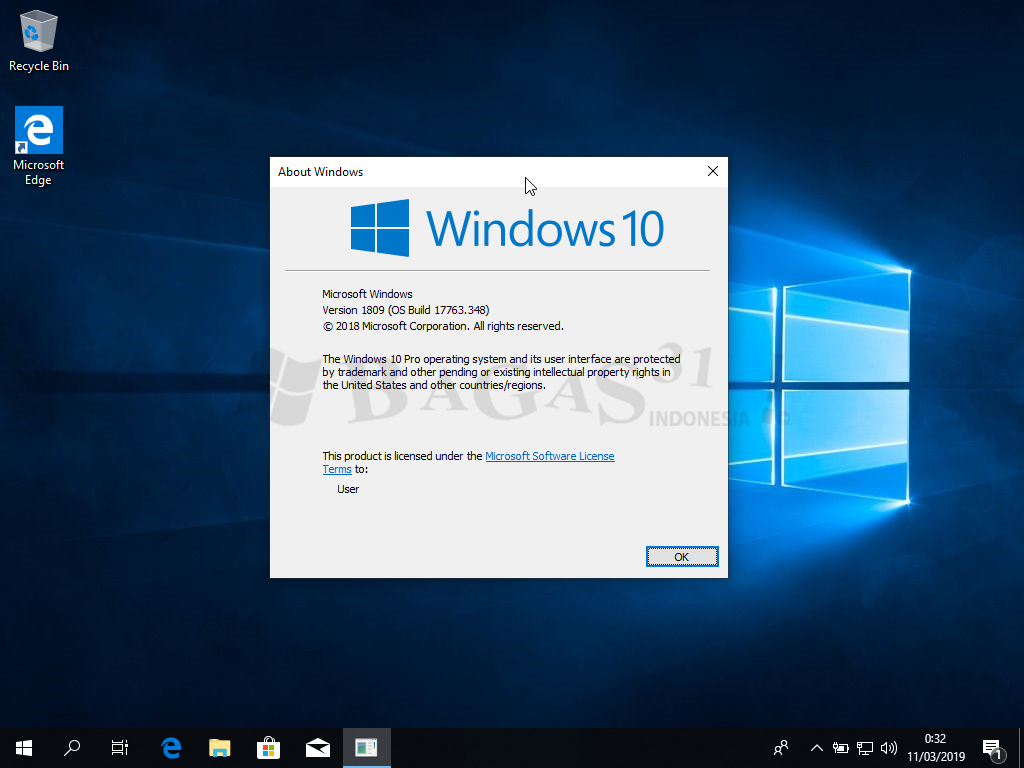Screen dimensions: 1024x768
Task: Select the Microsoft Edge desktop shortcut
Action: tap(39, 146)
